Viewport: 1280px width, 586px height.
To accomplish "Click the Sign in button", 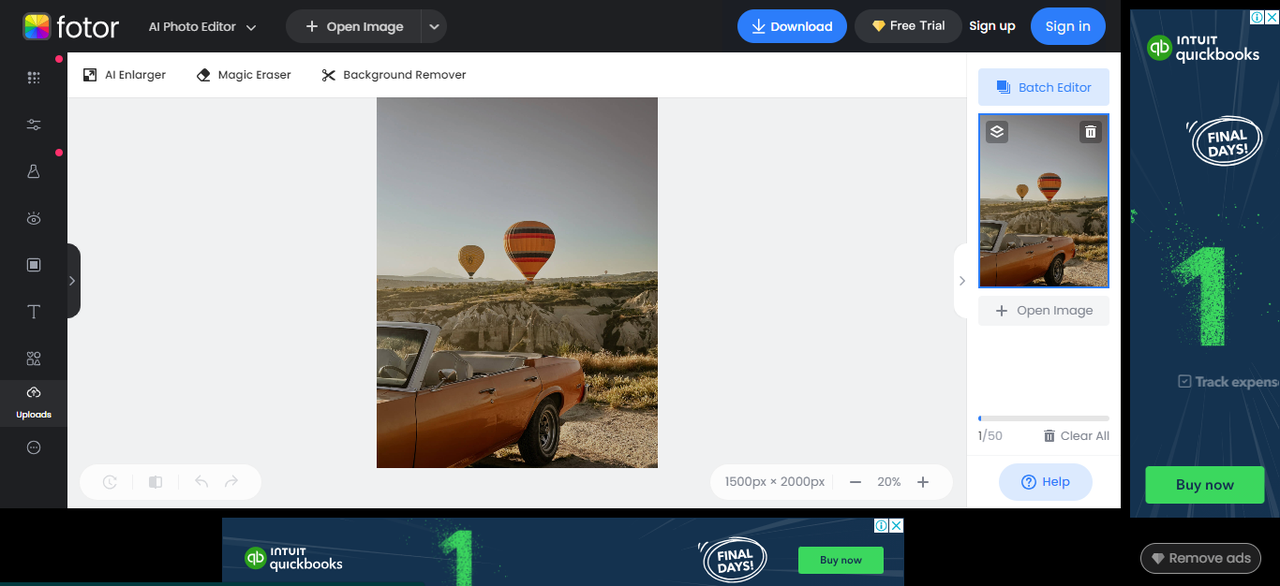I will pos(1068,26).
